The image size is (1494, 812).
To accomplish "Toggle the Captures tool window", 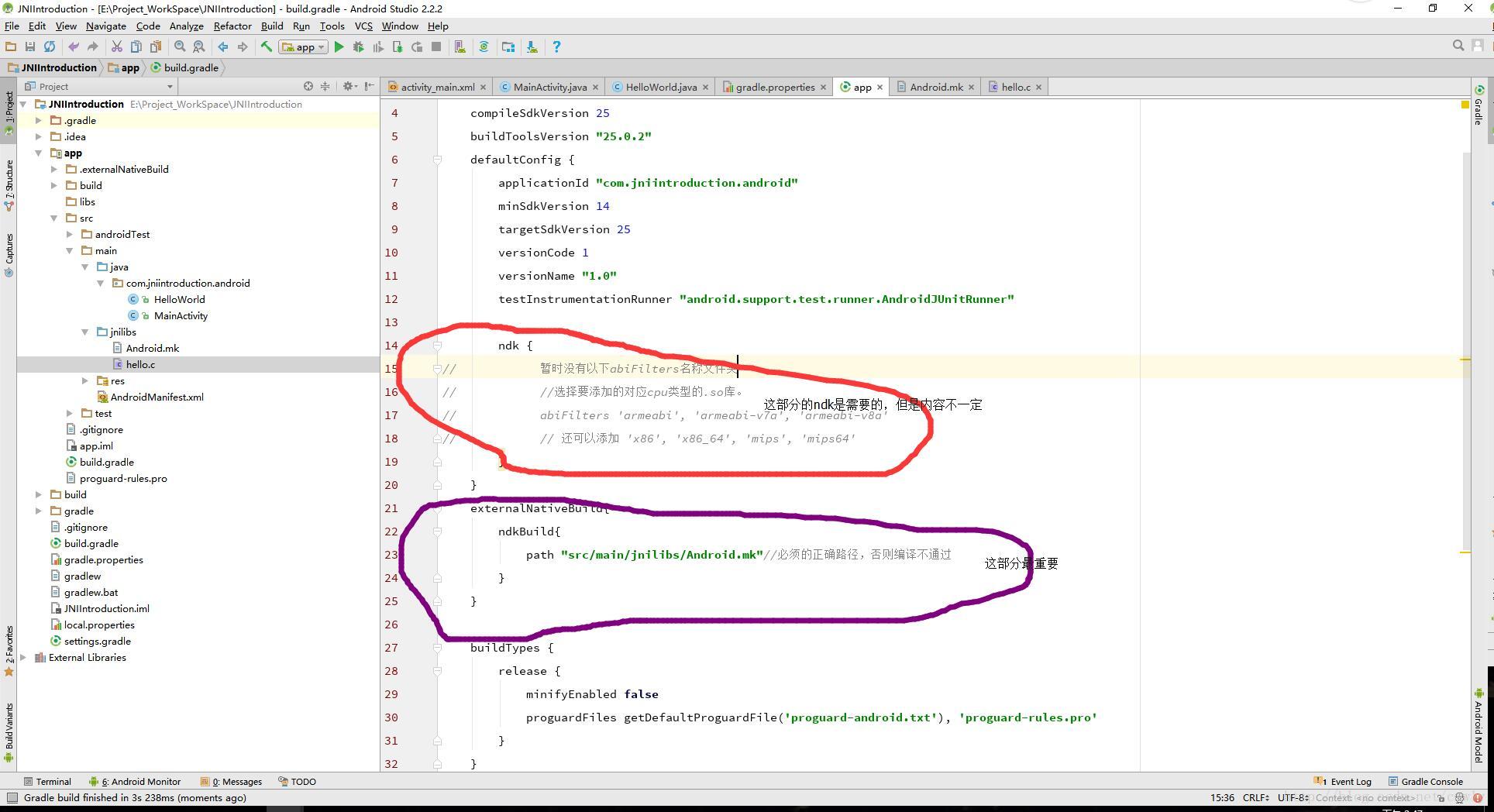I will point(9,255).
